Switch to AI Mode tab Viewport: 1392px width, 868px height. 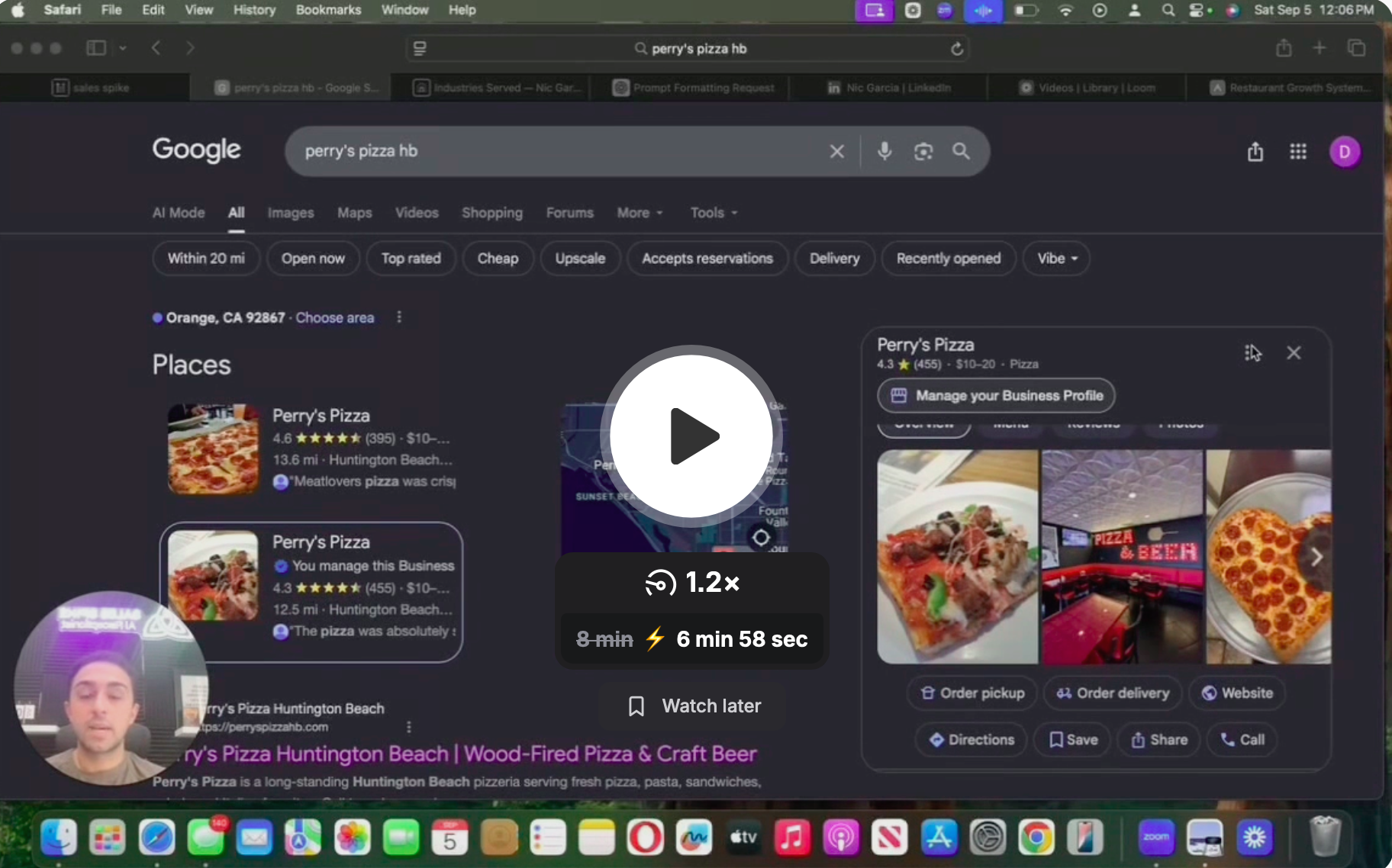[179, 213]
